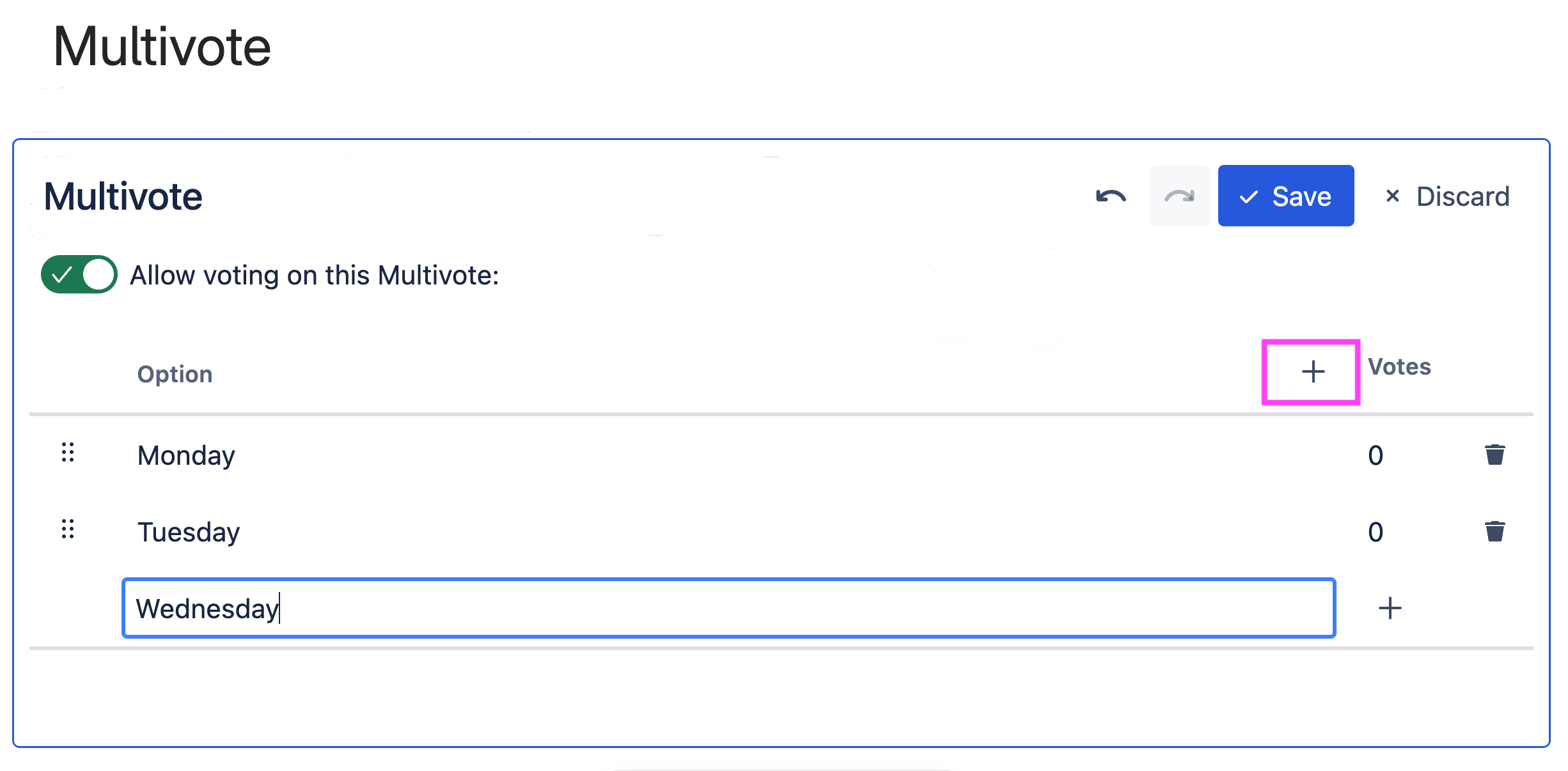This screenshot has width=1568, height=771.
Task: Click the drag handle beside Monday
Action: (x=68, y=453)
